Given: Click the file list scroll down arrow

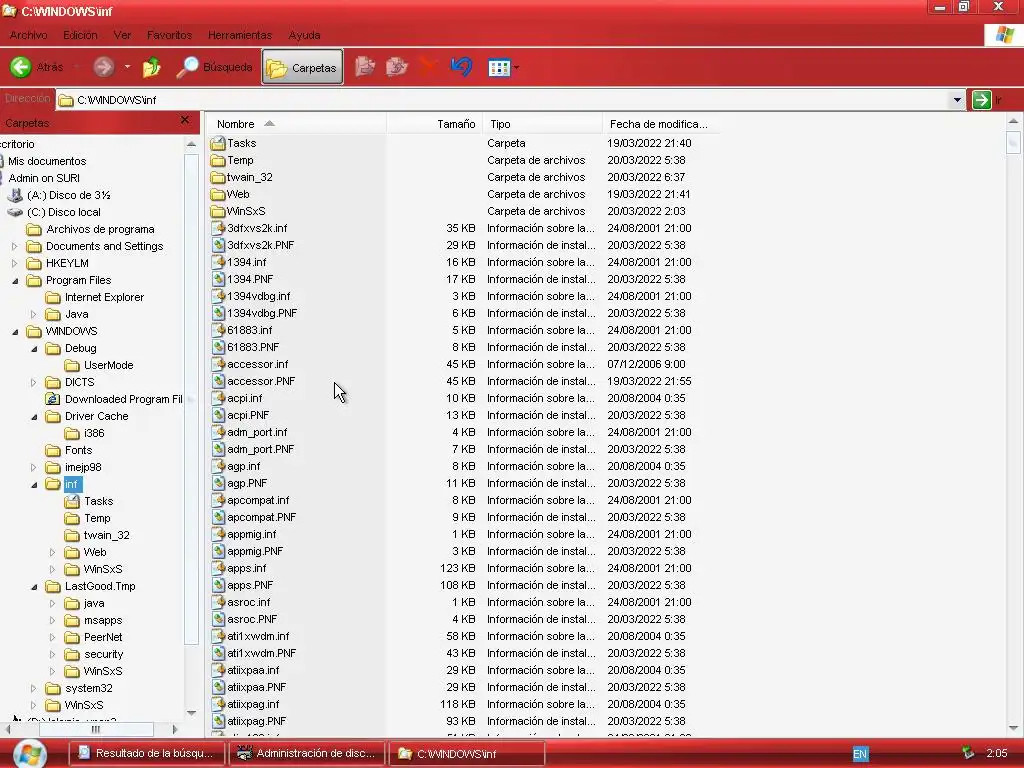Looking at the screenshot, I should (1013, 728).
